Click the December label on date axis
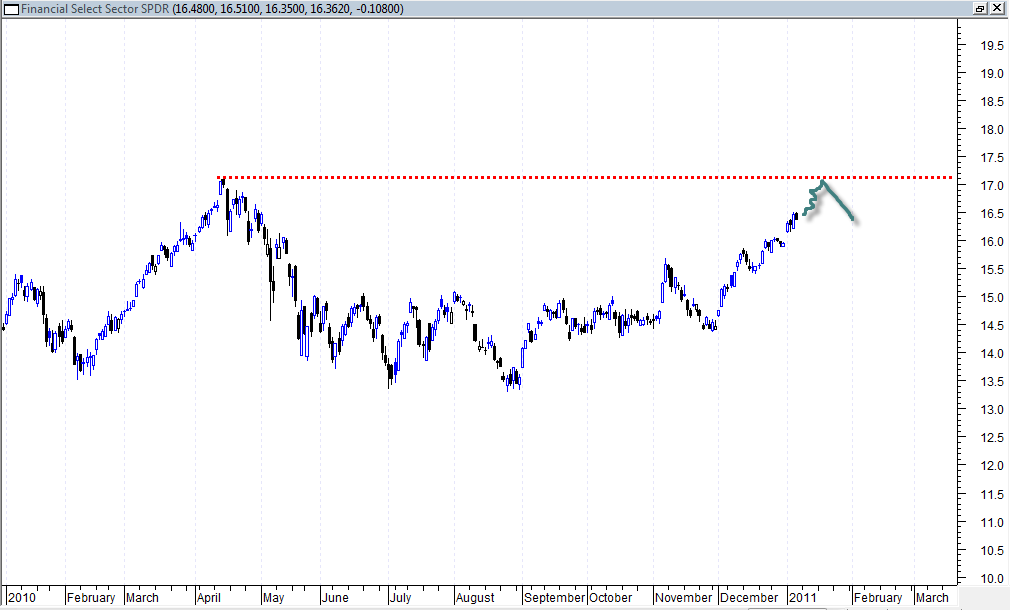Viewport: 1010px width, 610px height. 749,598
